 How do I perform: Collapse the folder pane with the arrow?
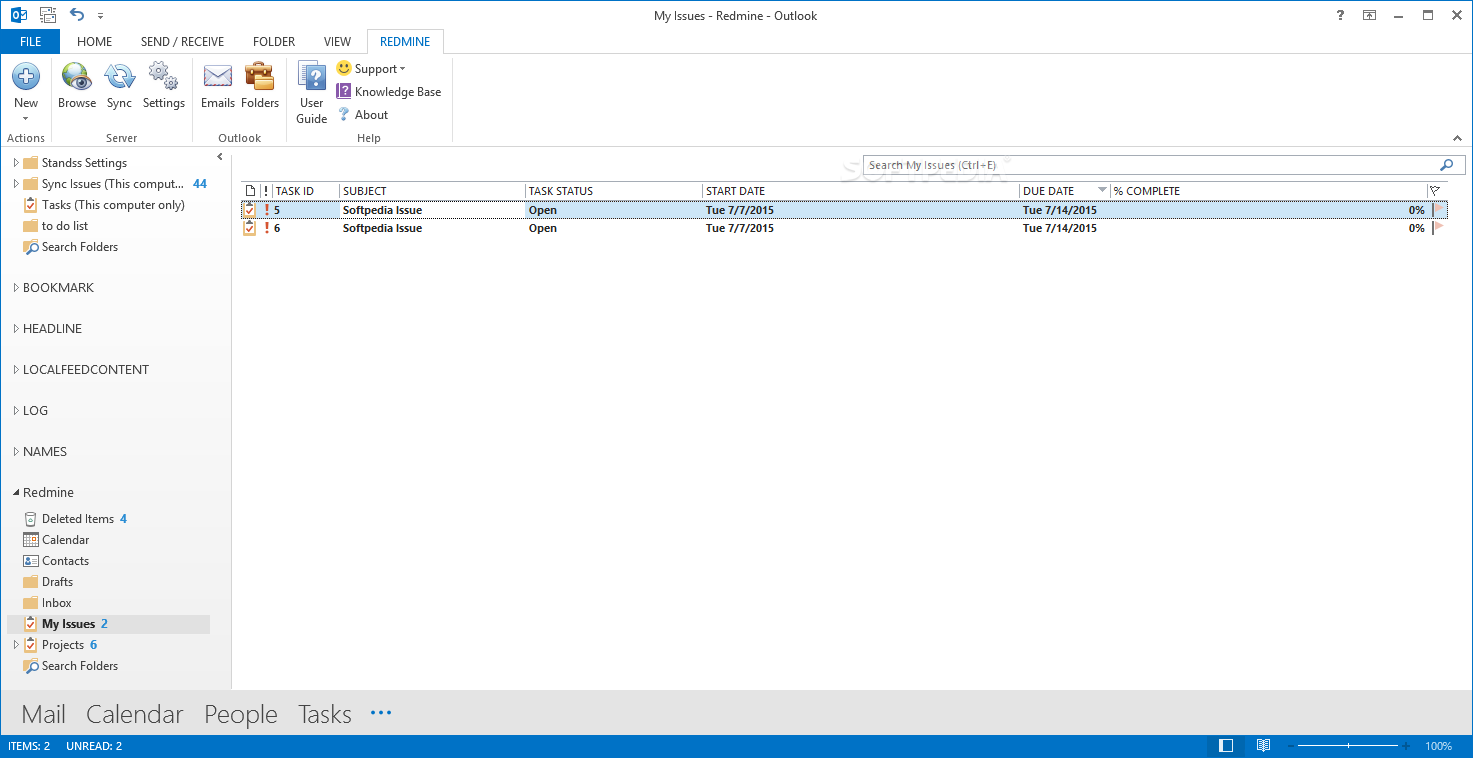click(x=220, y=157)
